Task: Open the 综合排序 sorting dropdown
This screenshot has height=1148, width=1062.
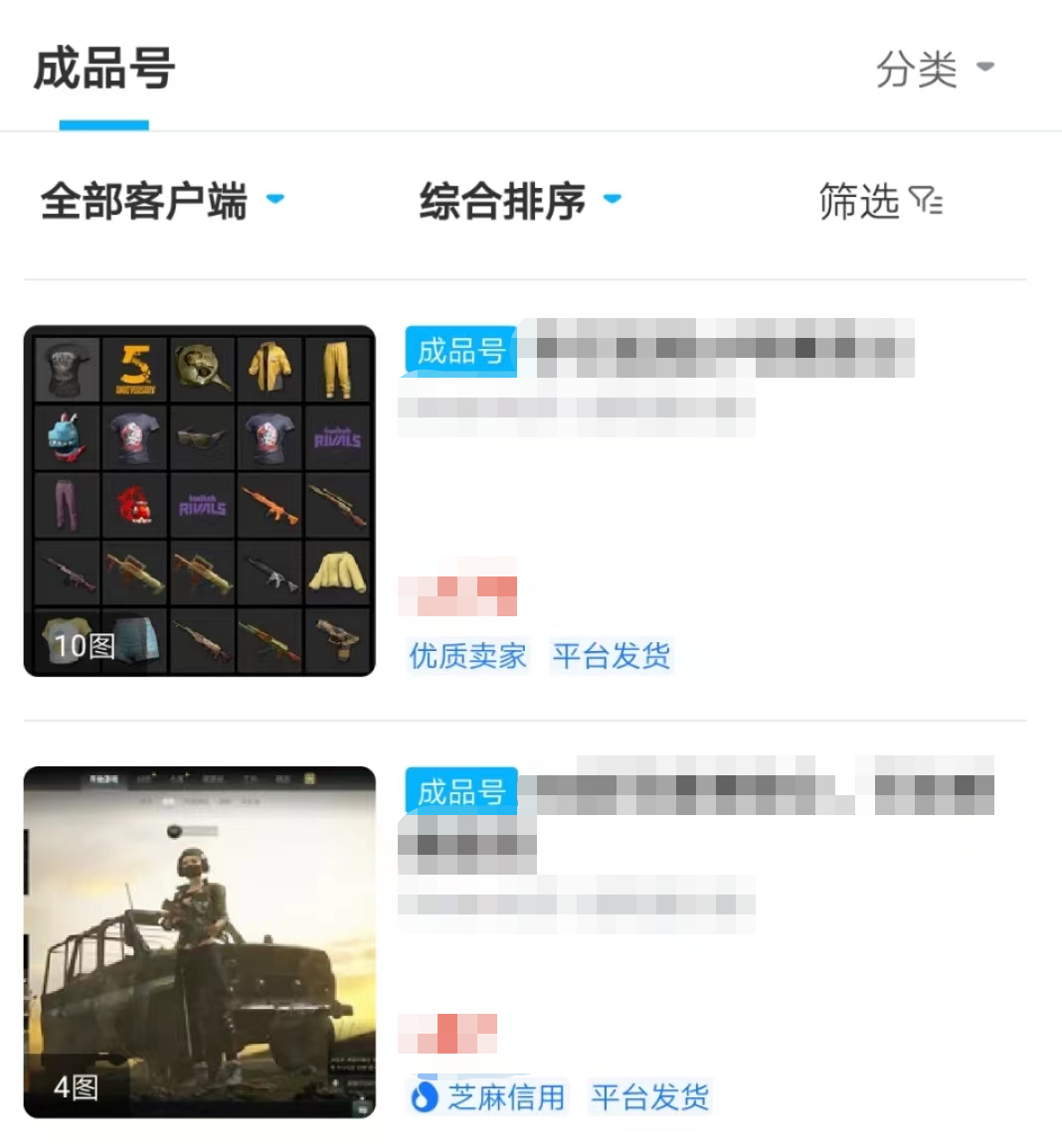Action: 521,201
